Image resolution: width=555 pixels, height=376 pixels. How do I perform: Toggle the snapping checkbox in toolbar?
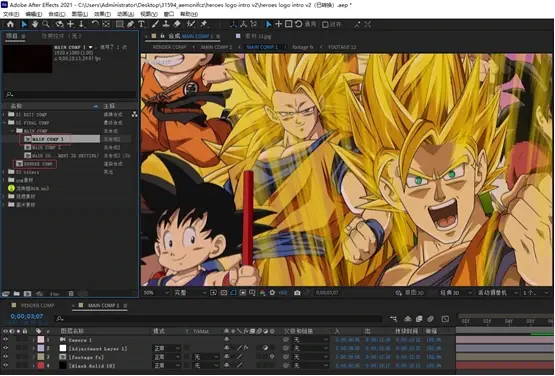point(325,24)
